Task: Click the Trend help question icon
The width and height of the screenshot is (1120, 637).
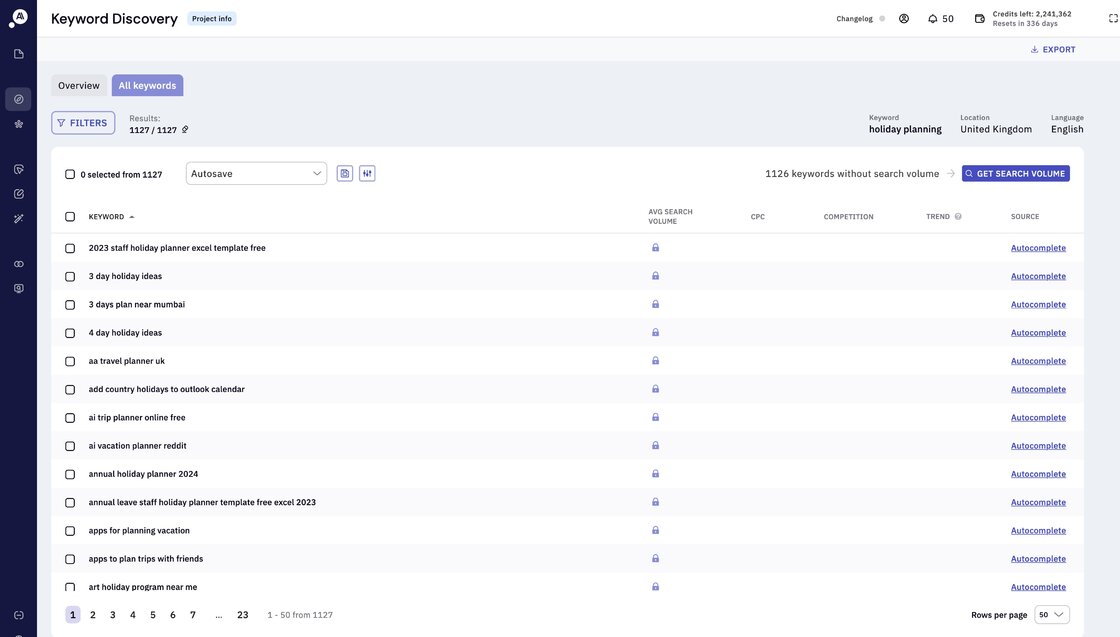Action: pyautogui.click(x=958, y=216)
